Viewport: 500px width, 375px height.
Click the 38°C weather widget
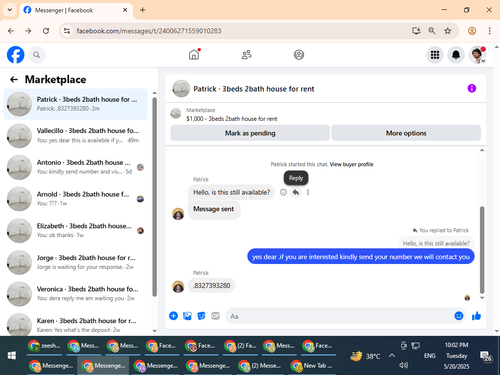click(x=365, y=356)
